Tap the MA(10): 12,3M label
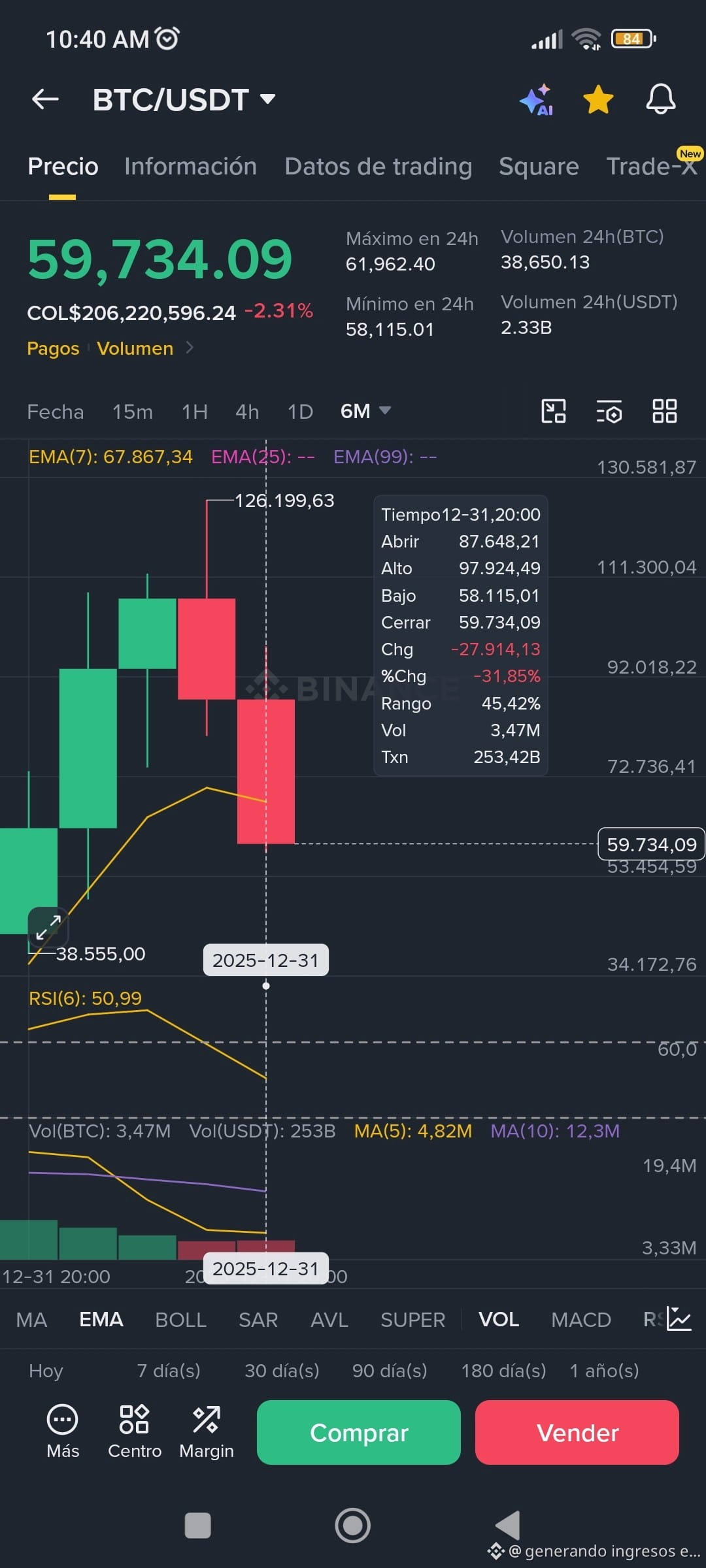Screen dimensions: 706x1568 [555, 1131]
